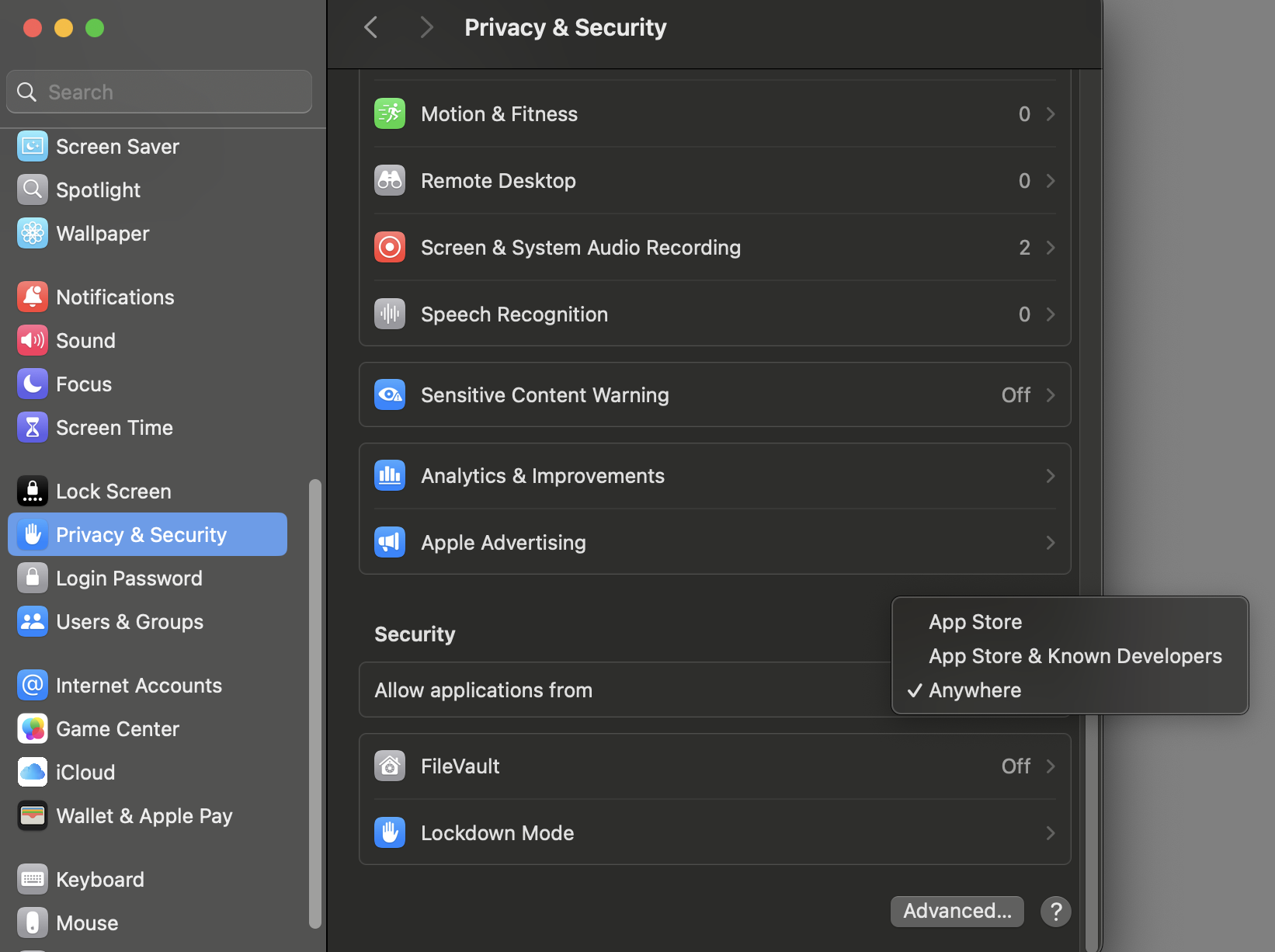Image resolution: width=1275 pixels, height=952 pixels.
Task: Focus the Search field
Action: coord(159,92)
